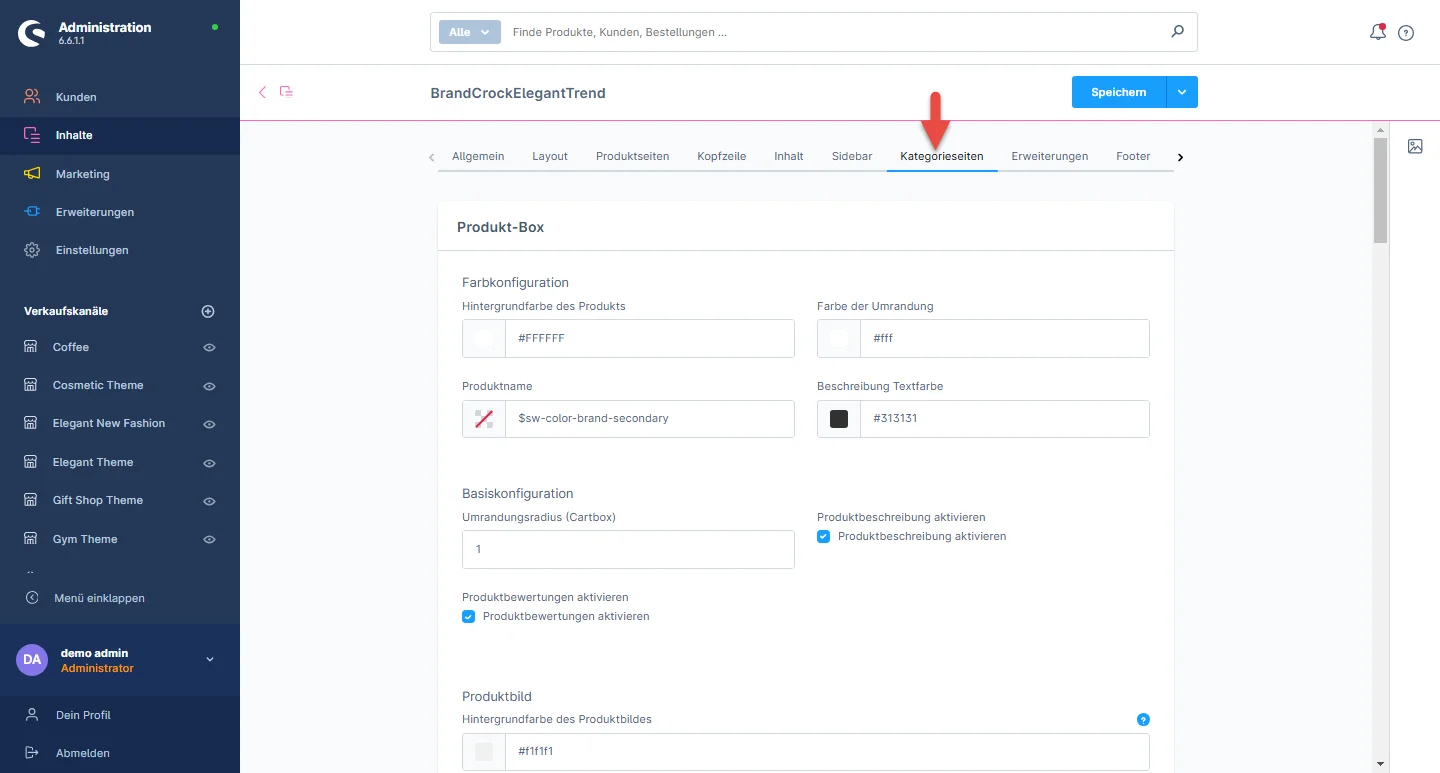Image resolution: width=1440 pixels, height=773 pixels.
Task: Click the Speichern button
Action: click(x=1118, y=92)
